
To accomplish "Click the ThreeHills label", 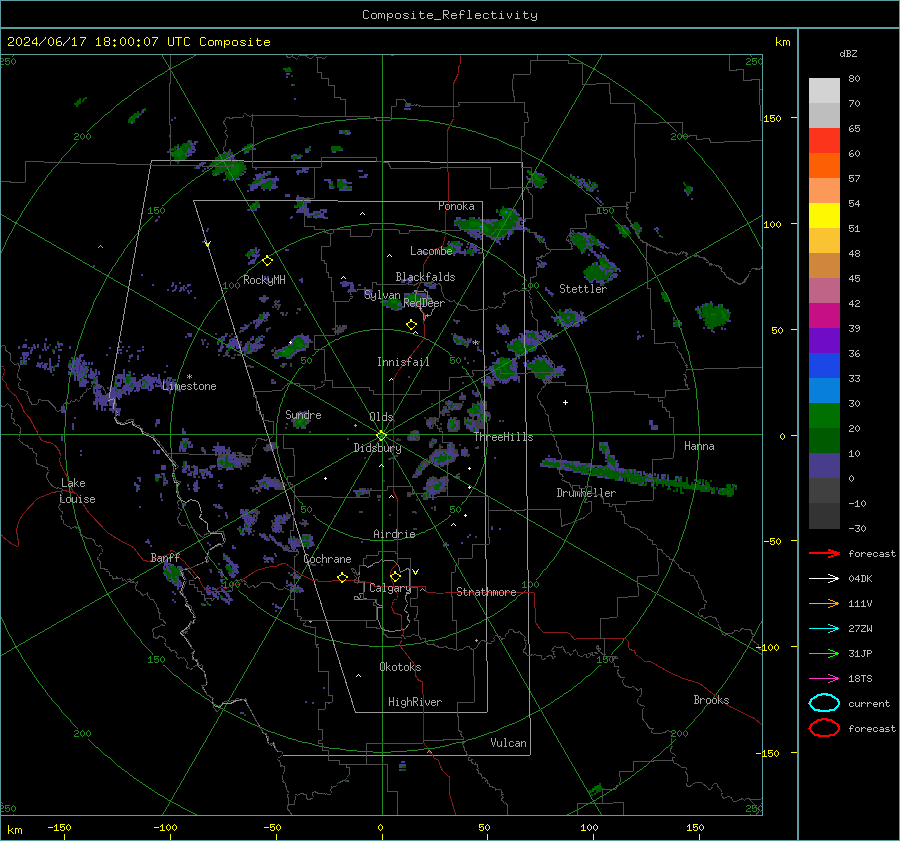I will coord(503,437).
